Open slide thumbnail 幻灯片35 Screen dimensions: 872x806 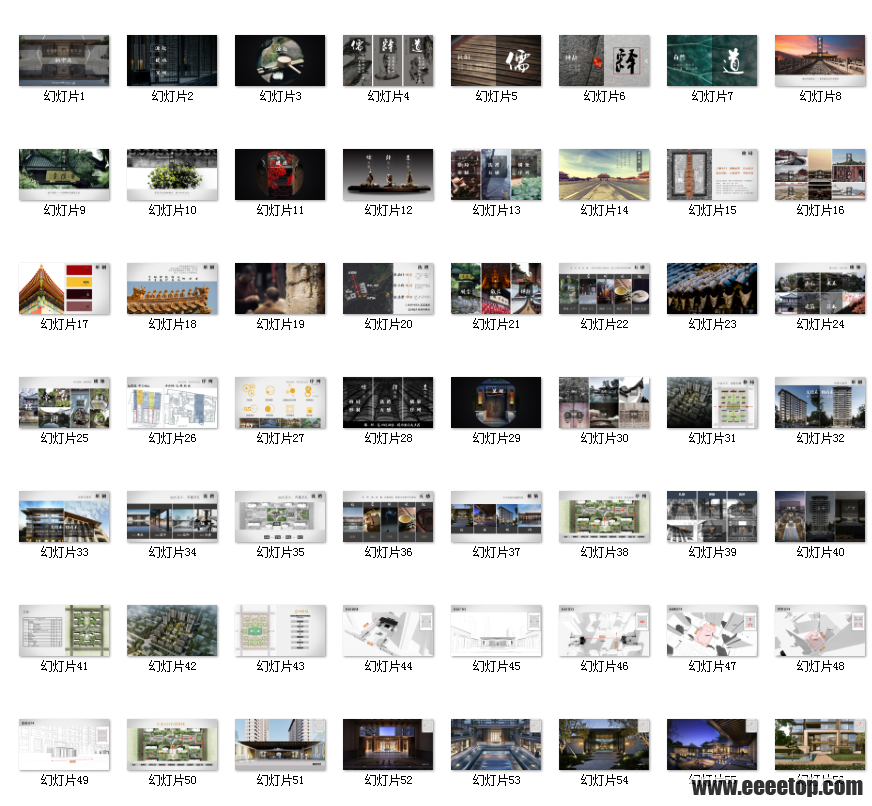click(280, 517)
